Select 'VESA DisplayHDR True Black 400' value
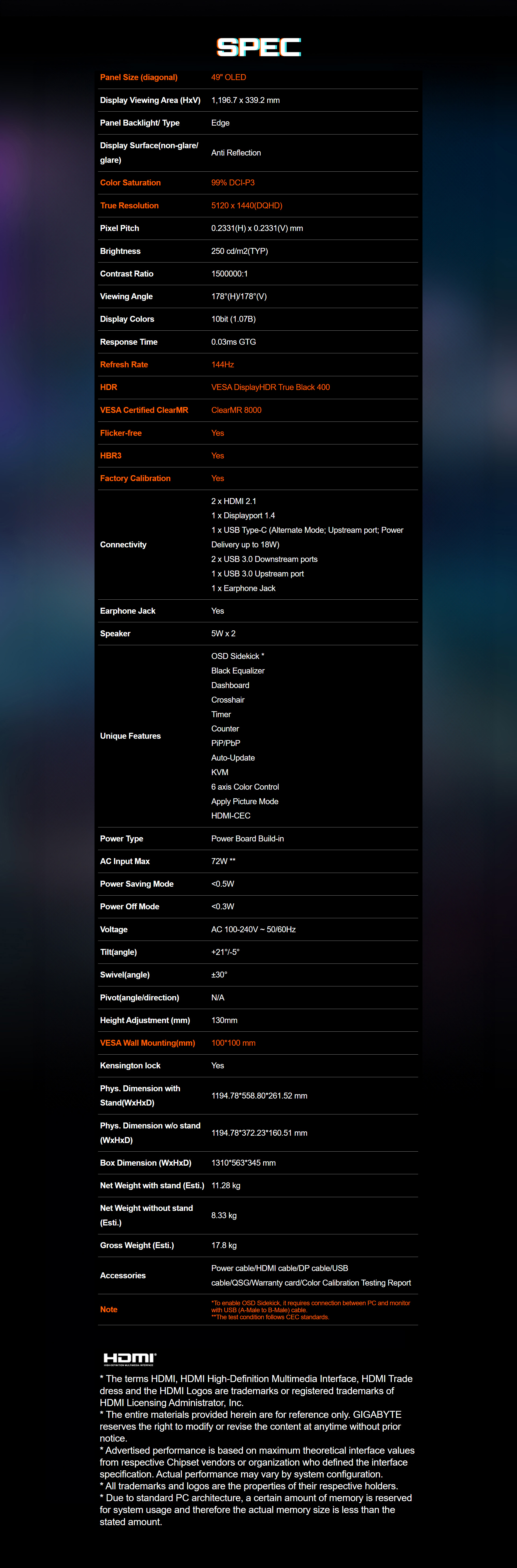The width and height of the screenshot is (517, 1568). click(x=271, y=387)
